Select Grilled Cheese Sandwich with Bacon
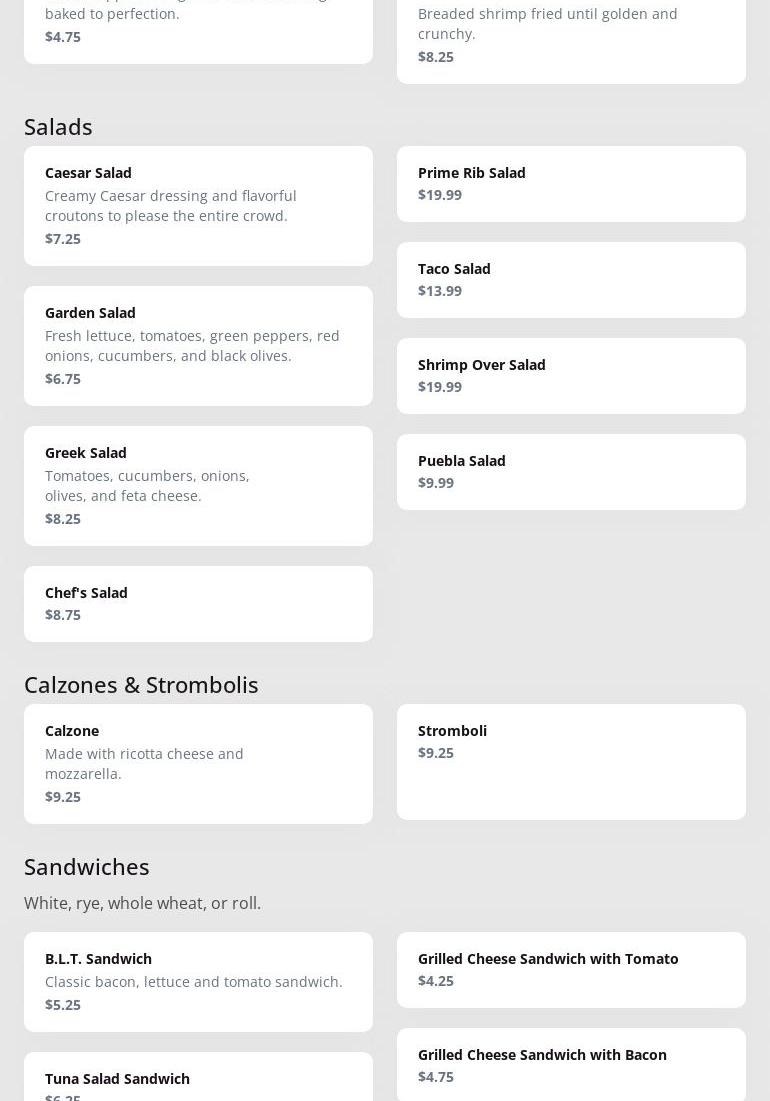 (x=571, y=1064)
